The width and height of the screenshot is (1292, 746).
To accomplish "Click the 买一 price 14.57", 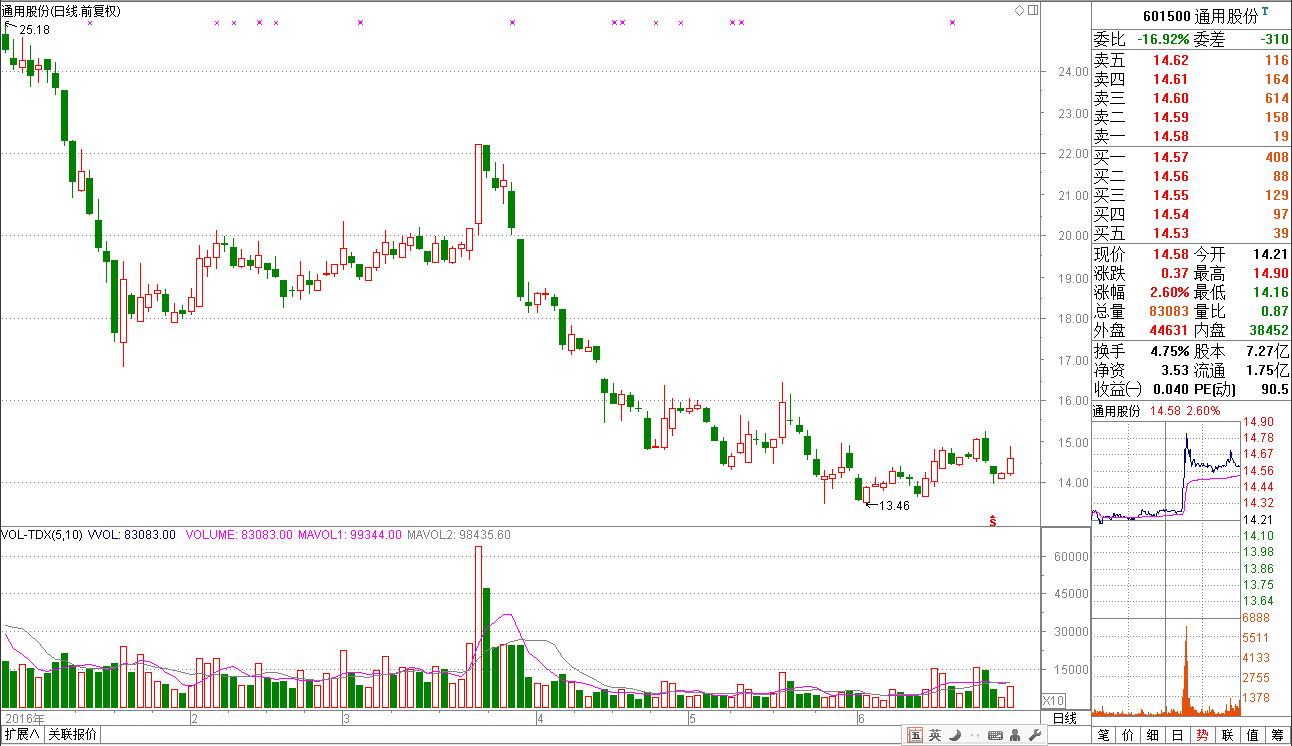I will (x=1171, y=157).
